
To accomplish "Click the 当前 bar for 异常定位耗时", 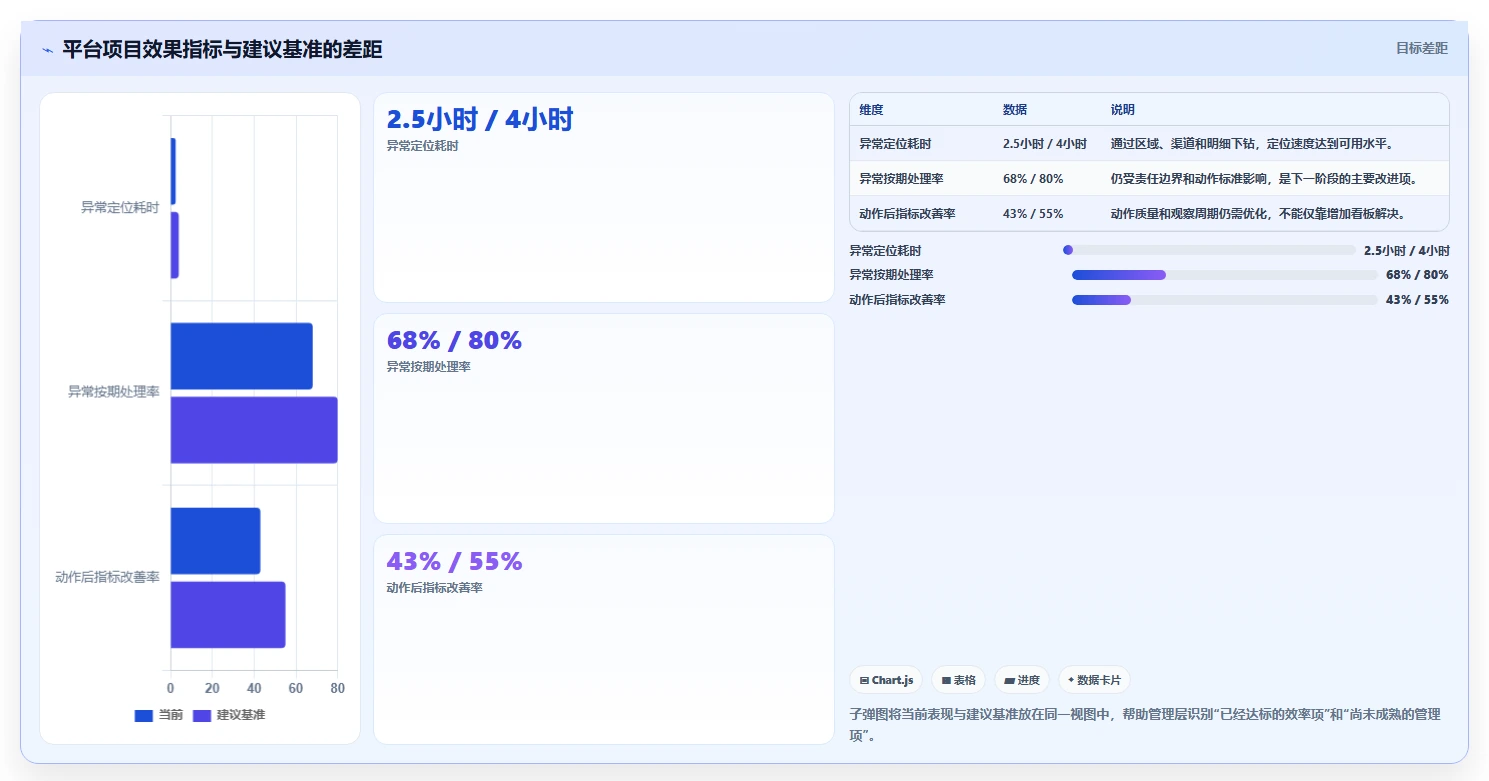I will click(173, 171).
